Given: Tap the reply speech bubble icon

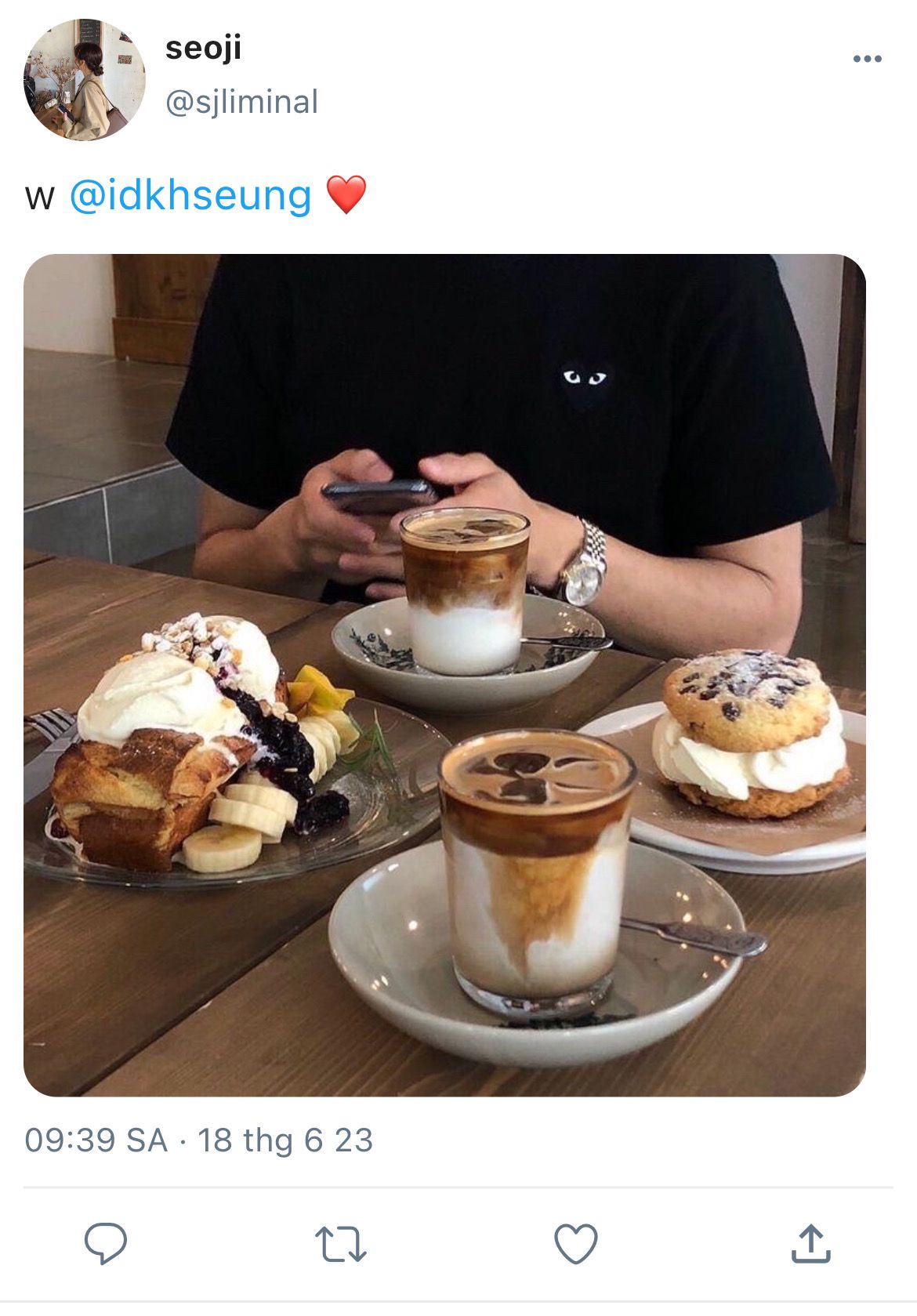Looking at the screenshot, I should [x=106, y=1243].
